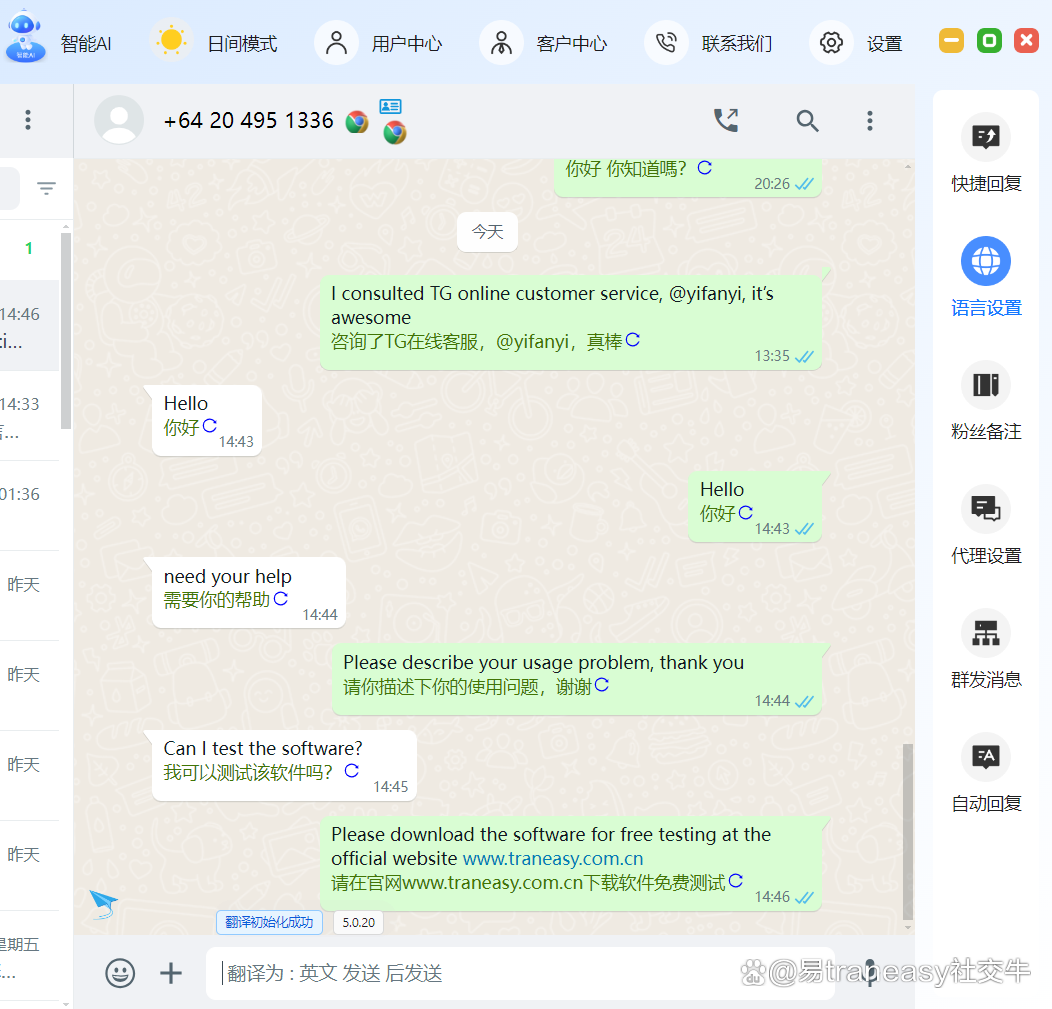Retranslate 请你描述下你的使用问题 message
This screenshot has height=1009, width=1052.
click(x=602, y=684)
